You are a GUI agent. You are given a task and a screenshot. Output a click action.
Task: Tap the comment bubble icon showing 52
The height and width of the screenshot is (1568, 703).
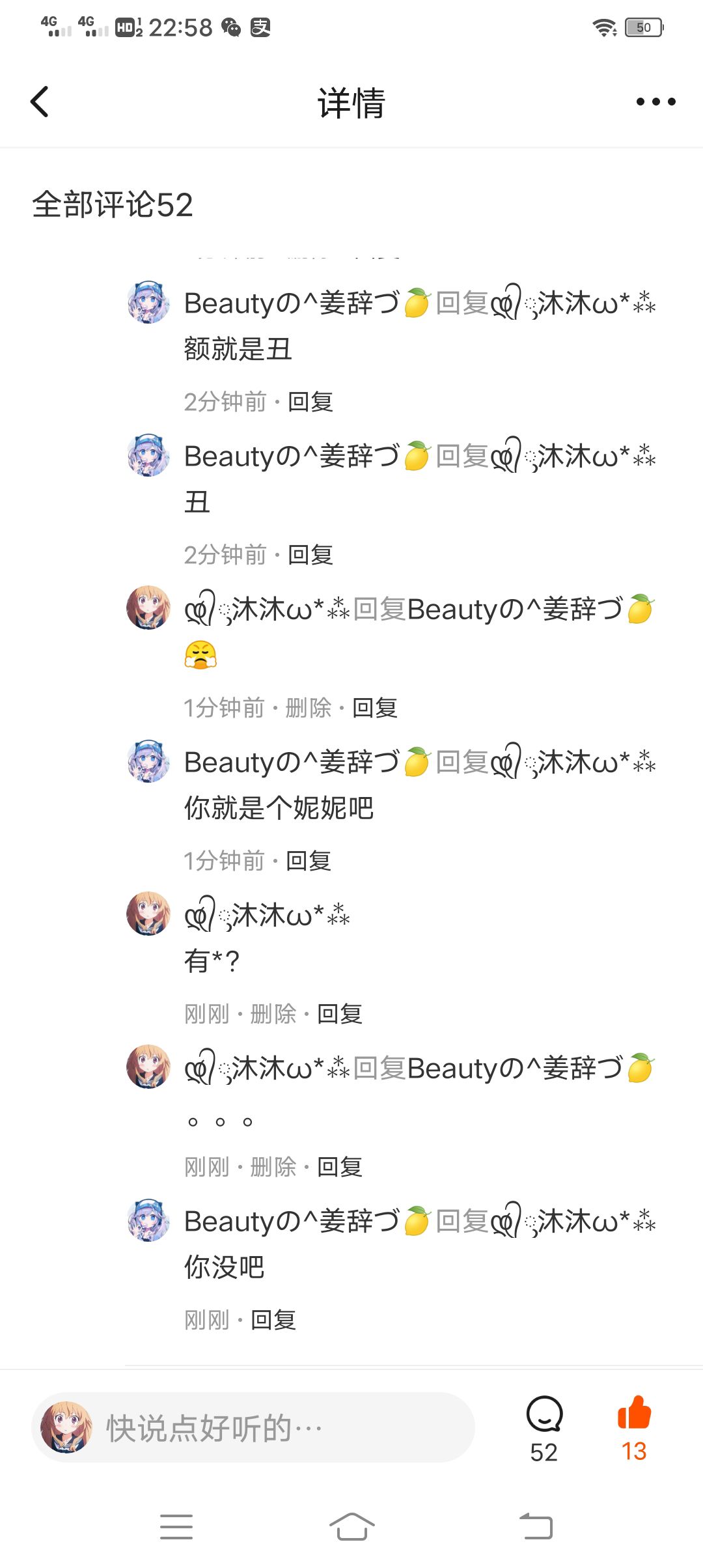[544, 1414]
